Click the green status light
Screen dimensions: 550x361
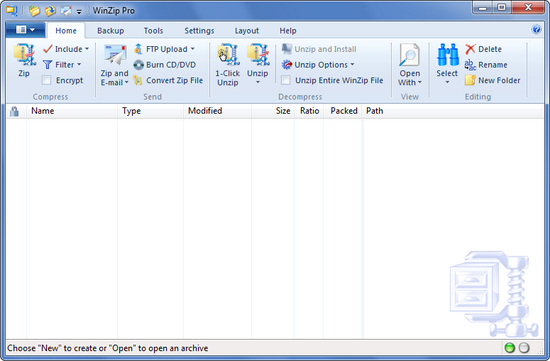509,348
